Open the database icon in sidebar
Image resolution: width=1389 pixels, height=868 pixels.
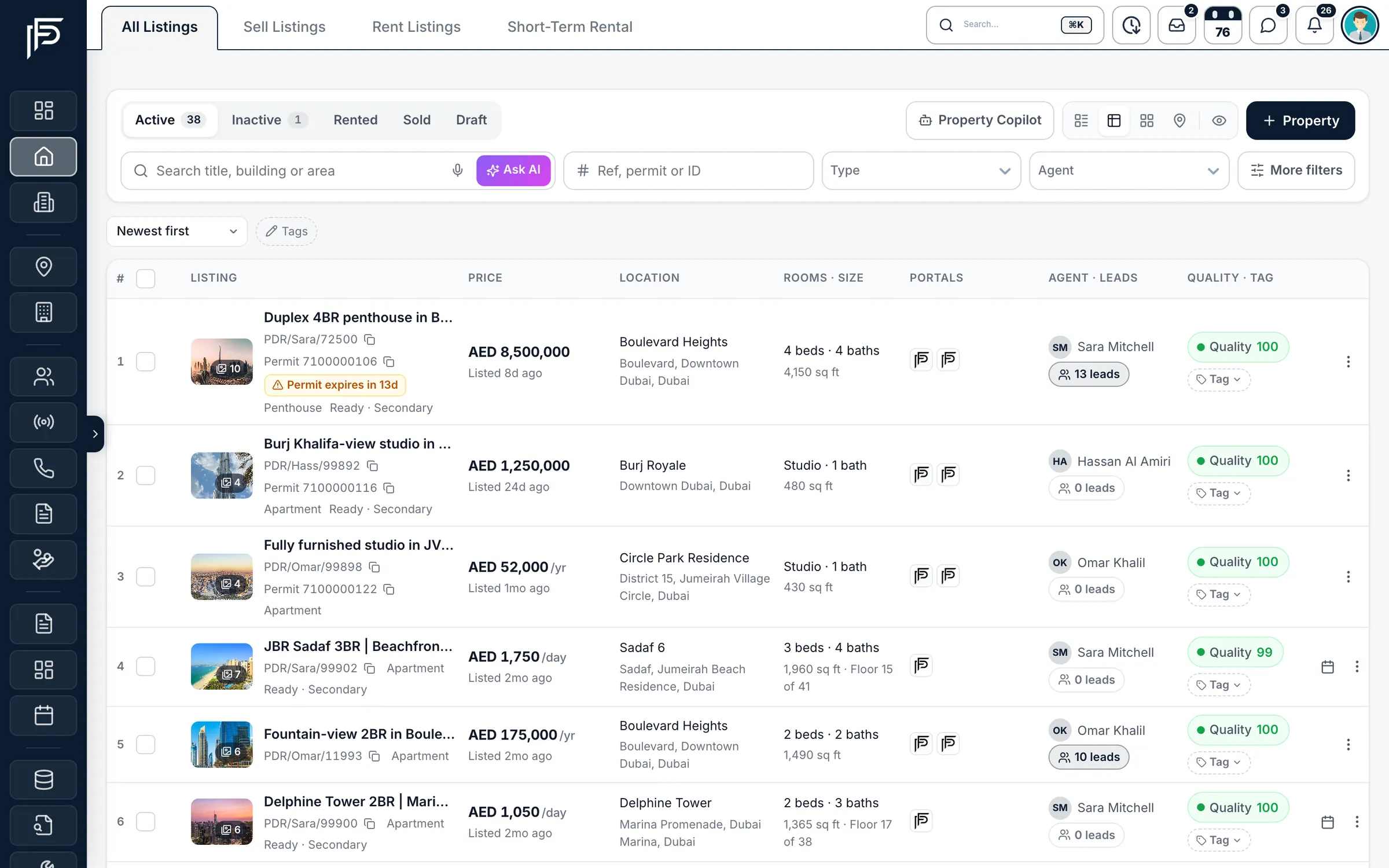click(43, 779)
